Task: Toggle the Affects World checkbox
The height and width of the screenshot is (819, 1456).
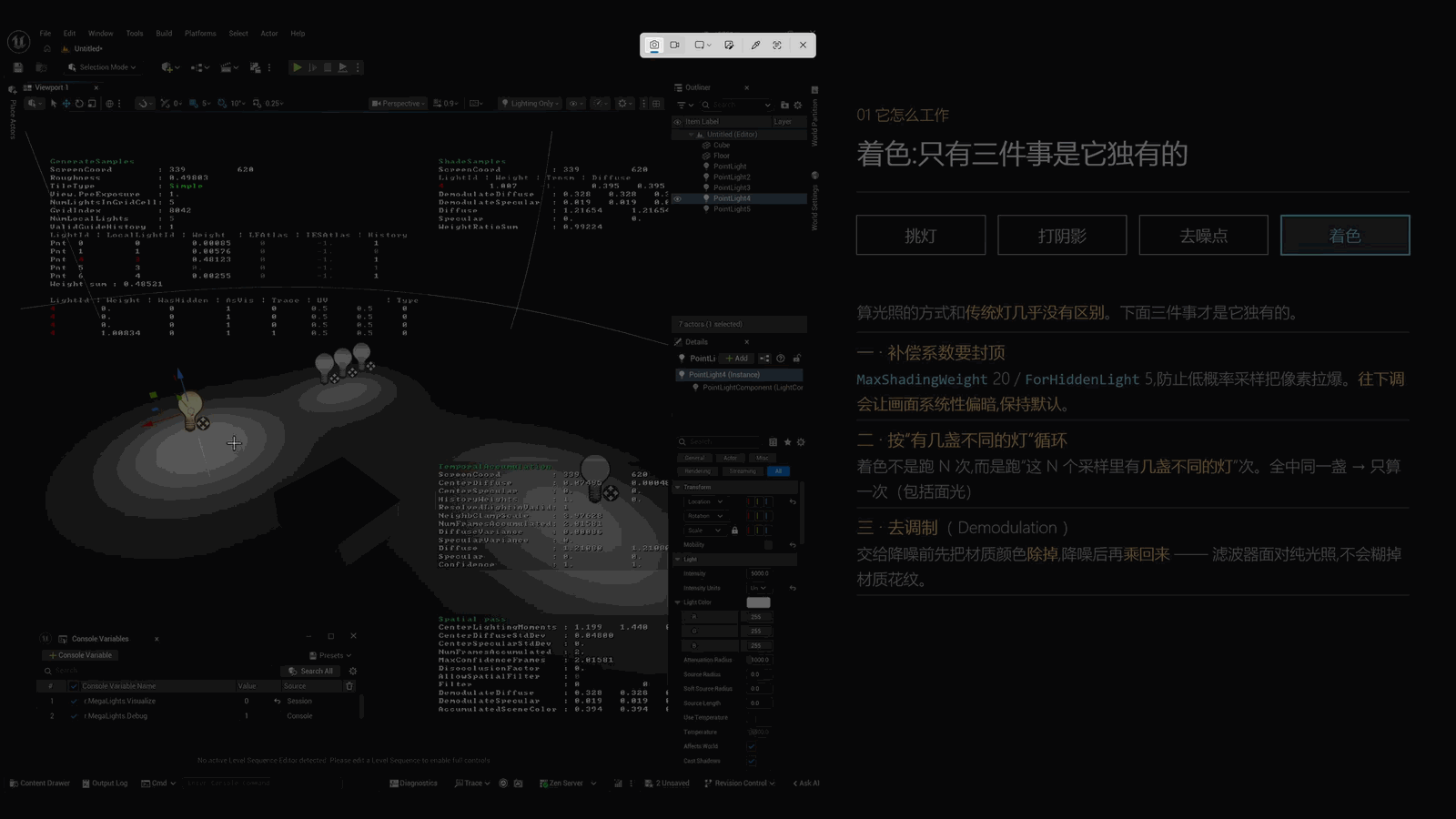Action: [752, 746]
